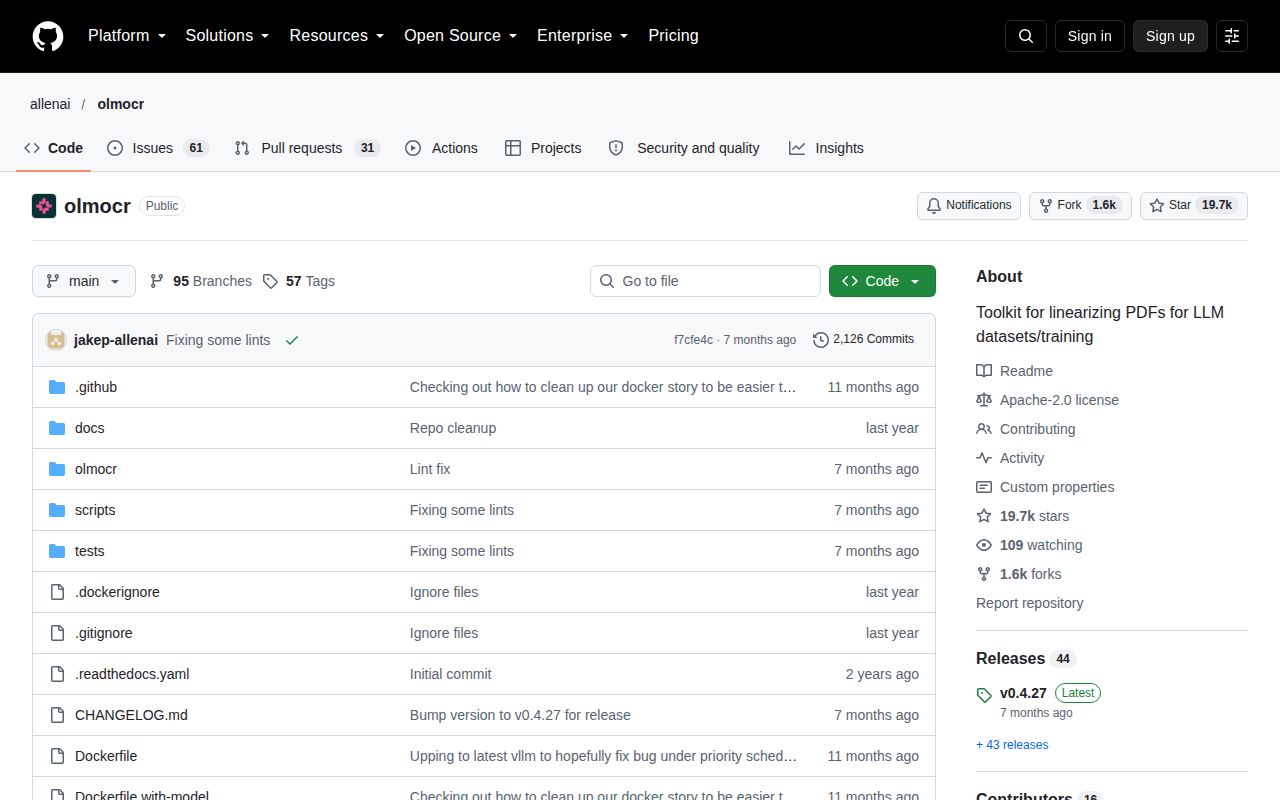Click the .dockerignore file icon
Viewport: 1280px width, 800px height.
(x=57, y=592)
